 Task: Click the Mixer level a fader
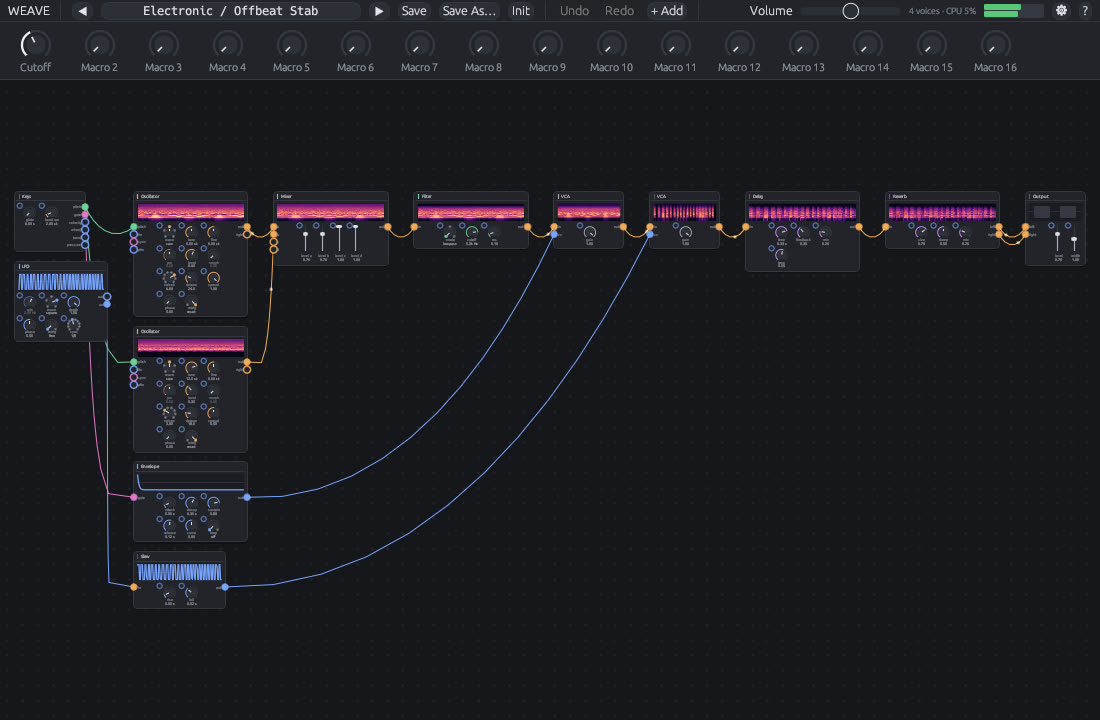pos(305,241)
